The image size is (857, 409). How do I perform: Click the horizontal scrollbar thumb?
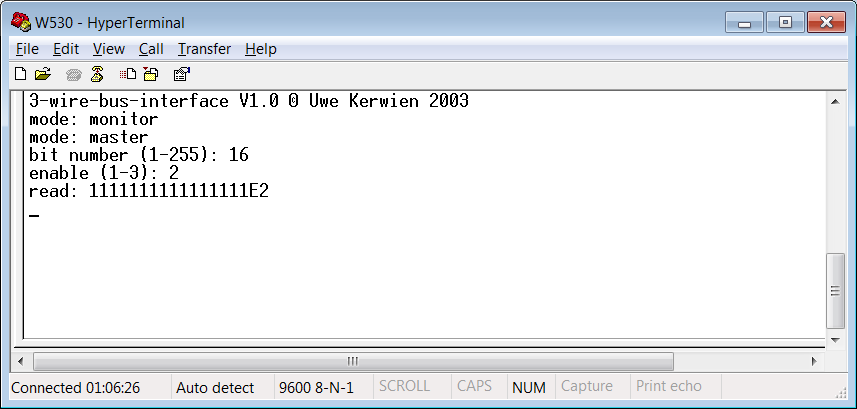[x=353, y=361]
